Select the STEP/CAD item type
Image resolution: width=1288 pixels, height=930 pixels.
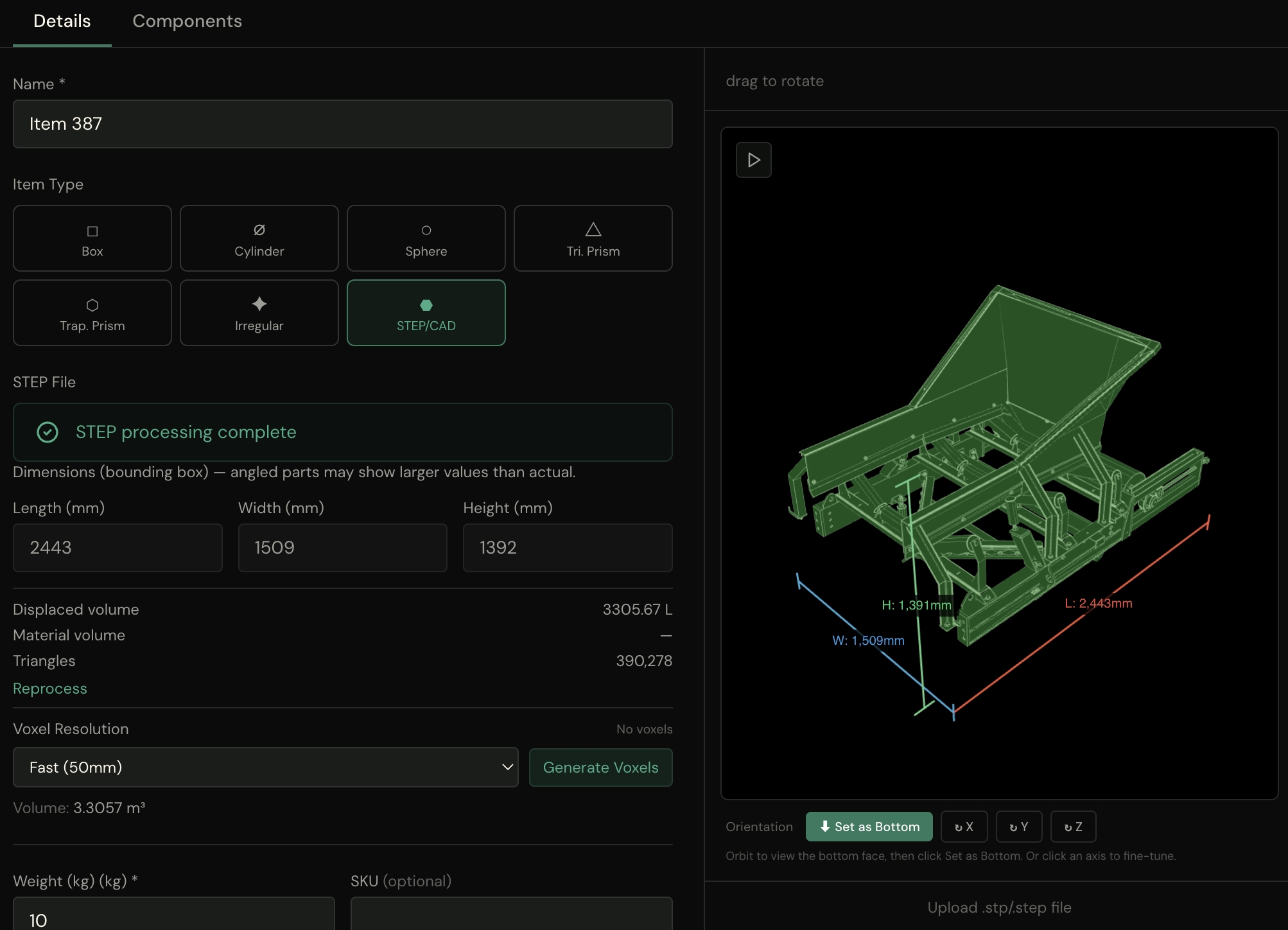[426, 313]
